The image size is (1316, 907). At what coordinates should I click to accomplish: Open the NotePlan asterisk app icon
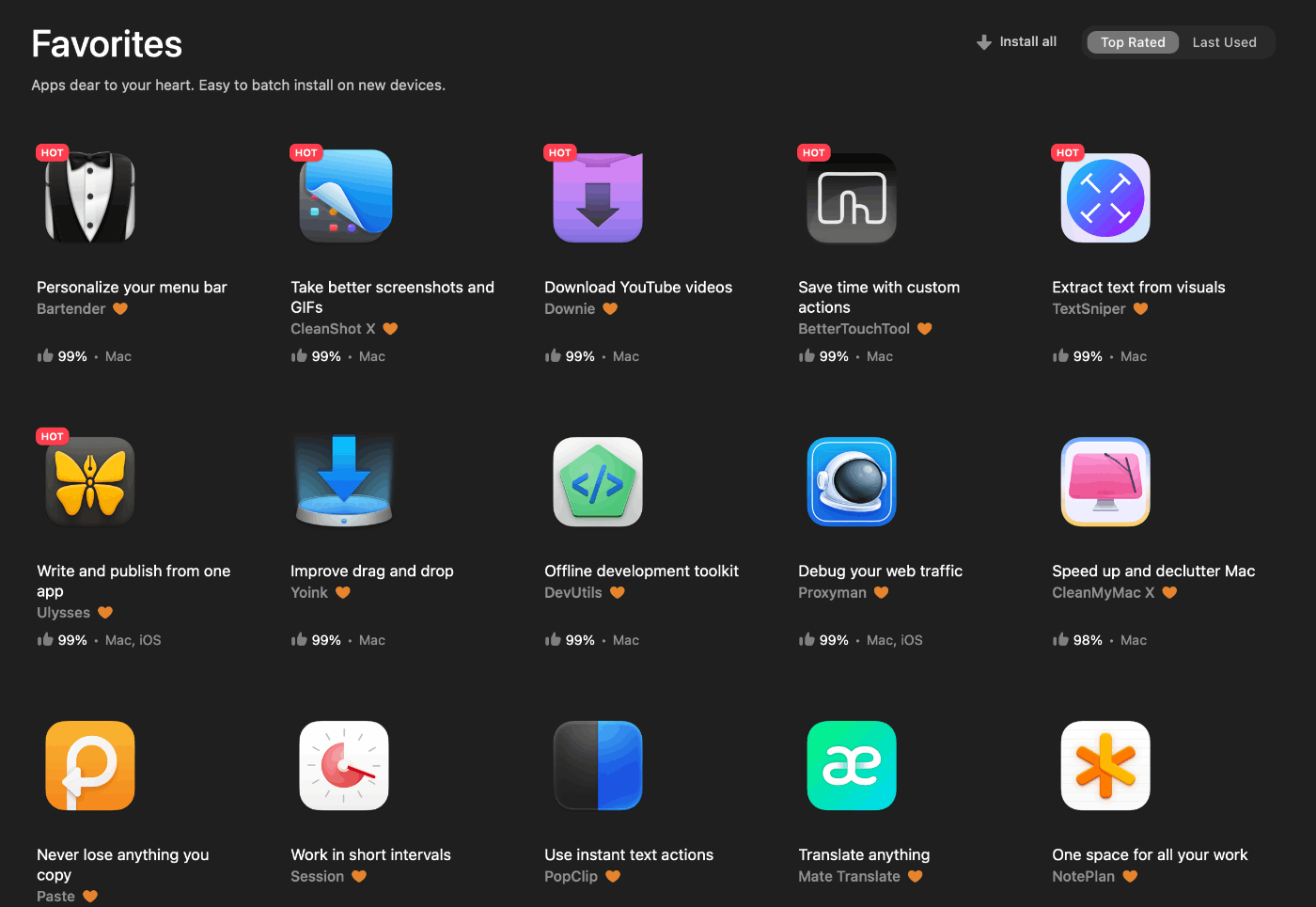click(x=1105, y=765)
